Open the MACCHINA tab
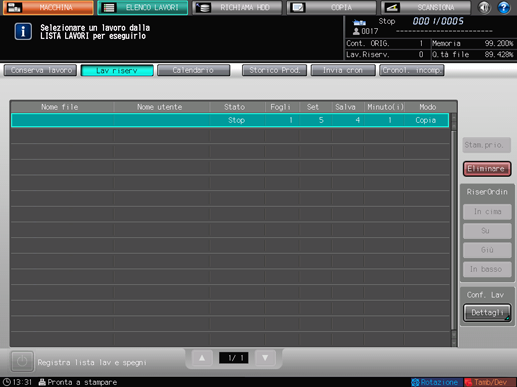The height and width of the screenshot is (387, 517). coord(48,7)
